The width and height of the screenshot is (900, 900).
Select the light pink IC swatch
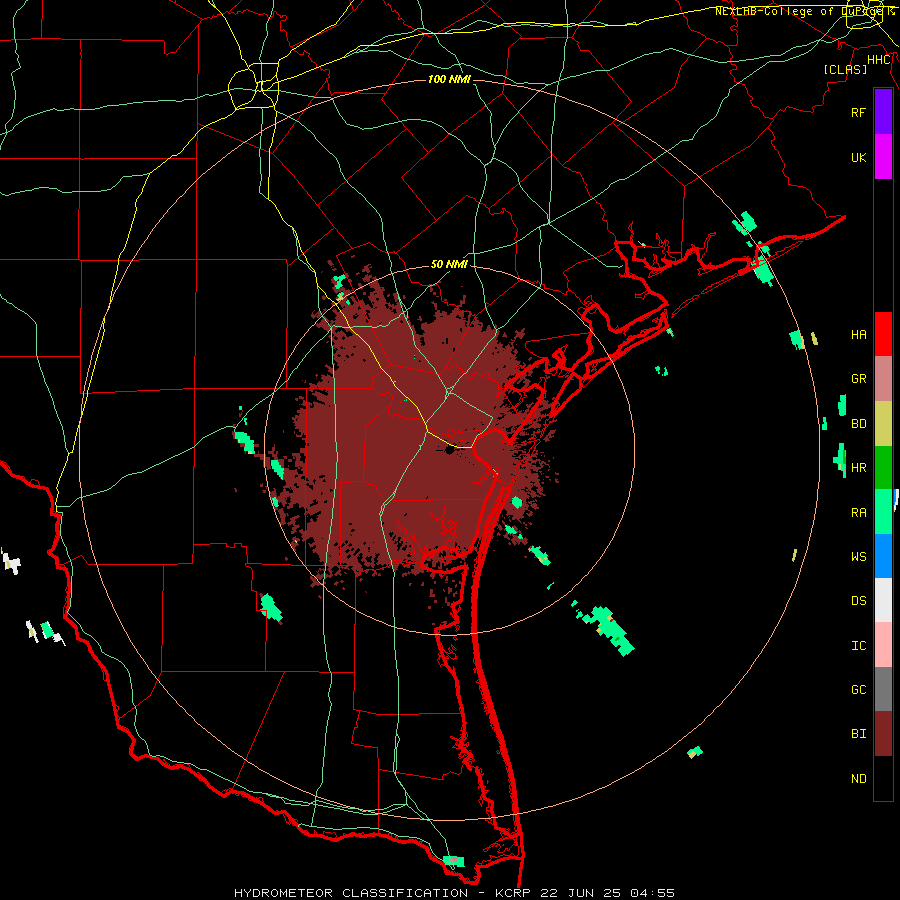pos(883,645)
